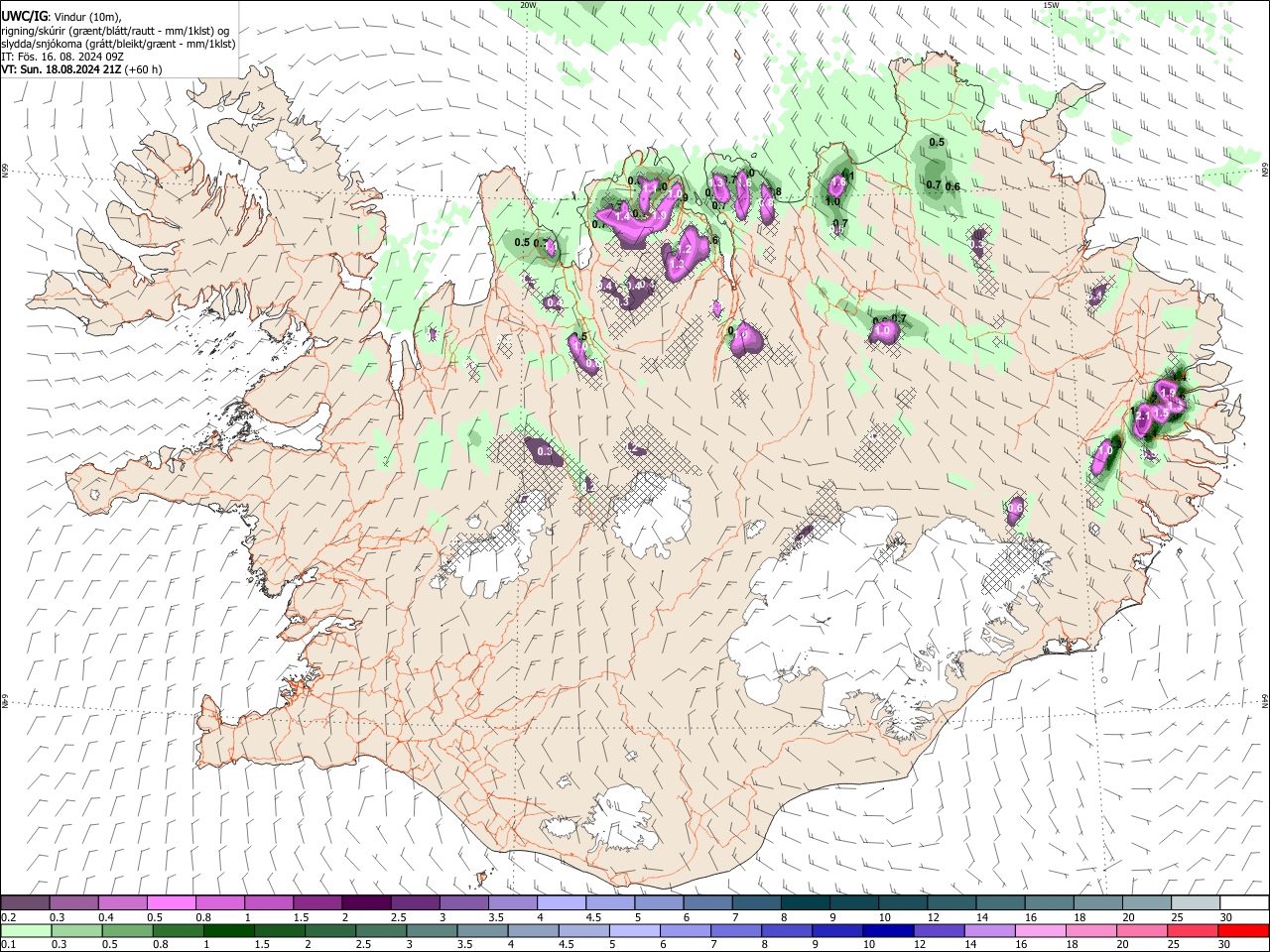Viewport: 1270px width, 952px height.
Task: Select the white swatch labeled 30 in upper legend
Action: 1243,902
